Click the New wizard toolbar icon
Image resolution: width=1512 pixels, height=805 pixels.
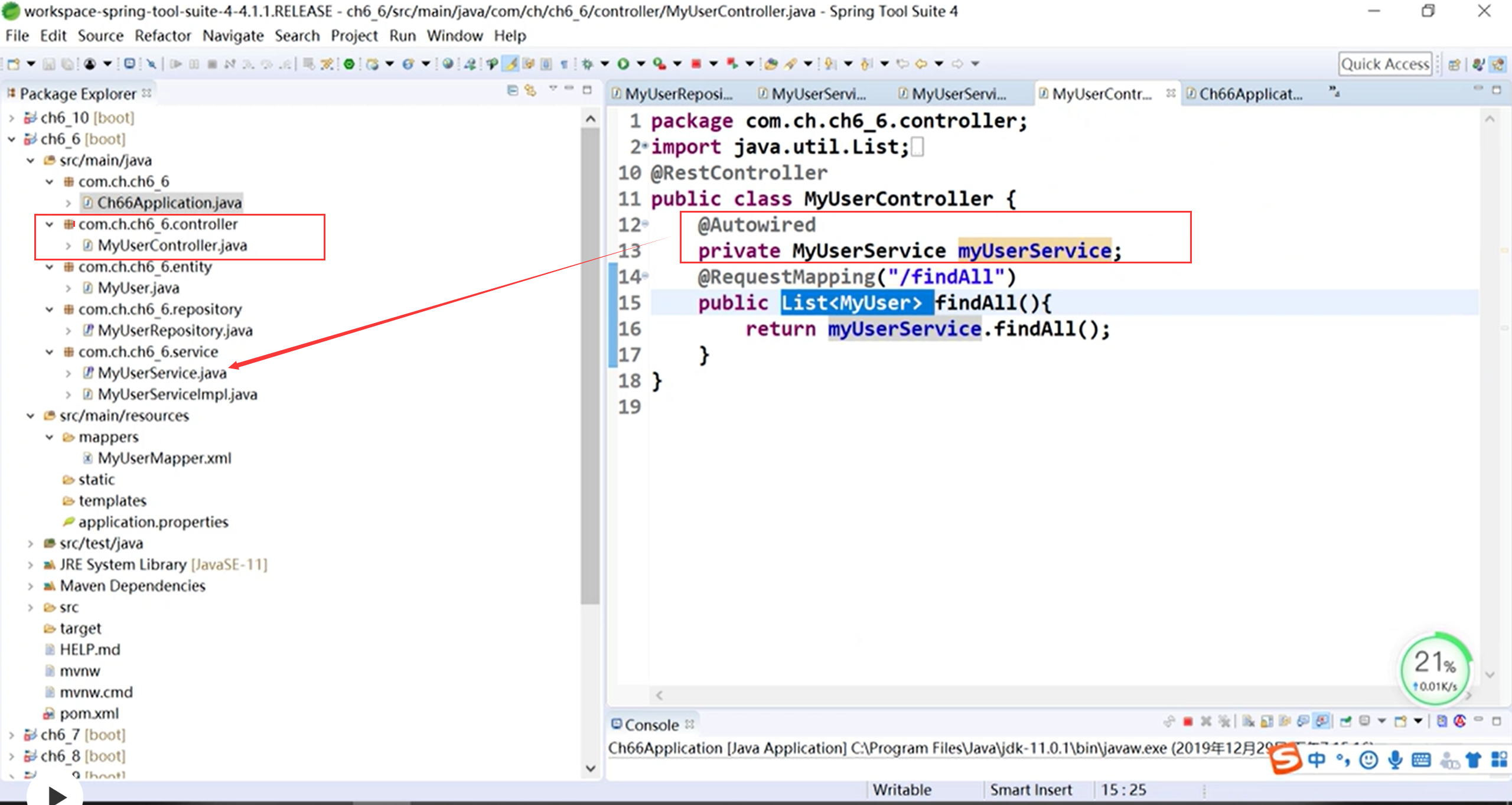point(14,64)
